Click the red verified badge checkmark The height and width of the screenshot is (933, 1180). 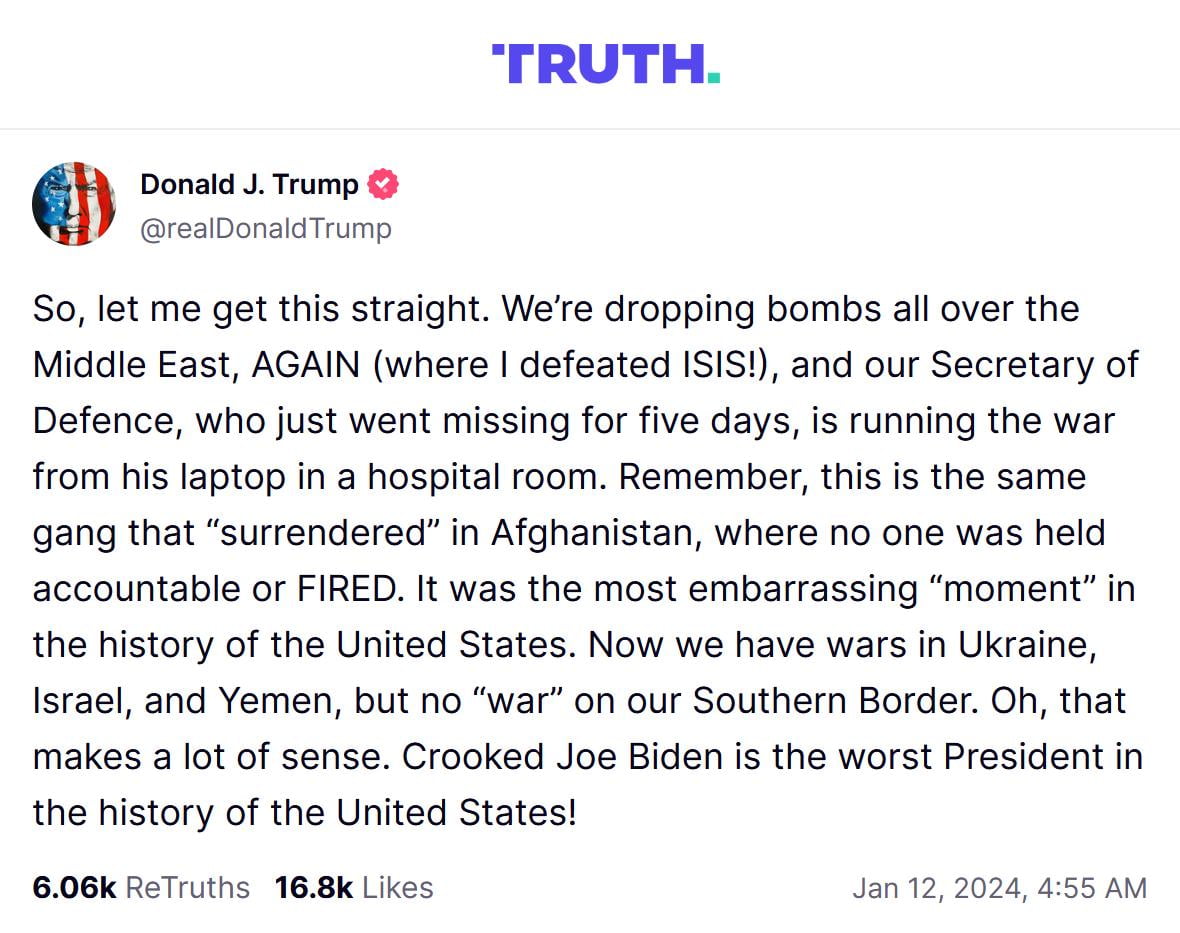(x=383, y=185)
